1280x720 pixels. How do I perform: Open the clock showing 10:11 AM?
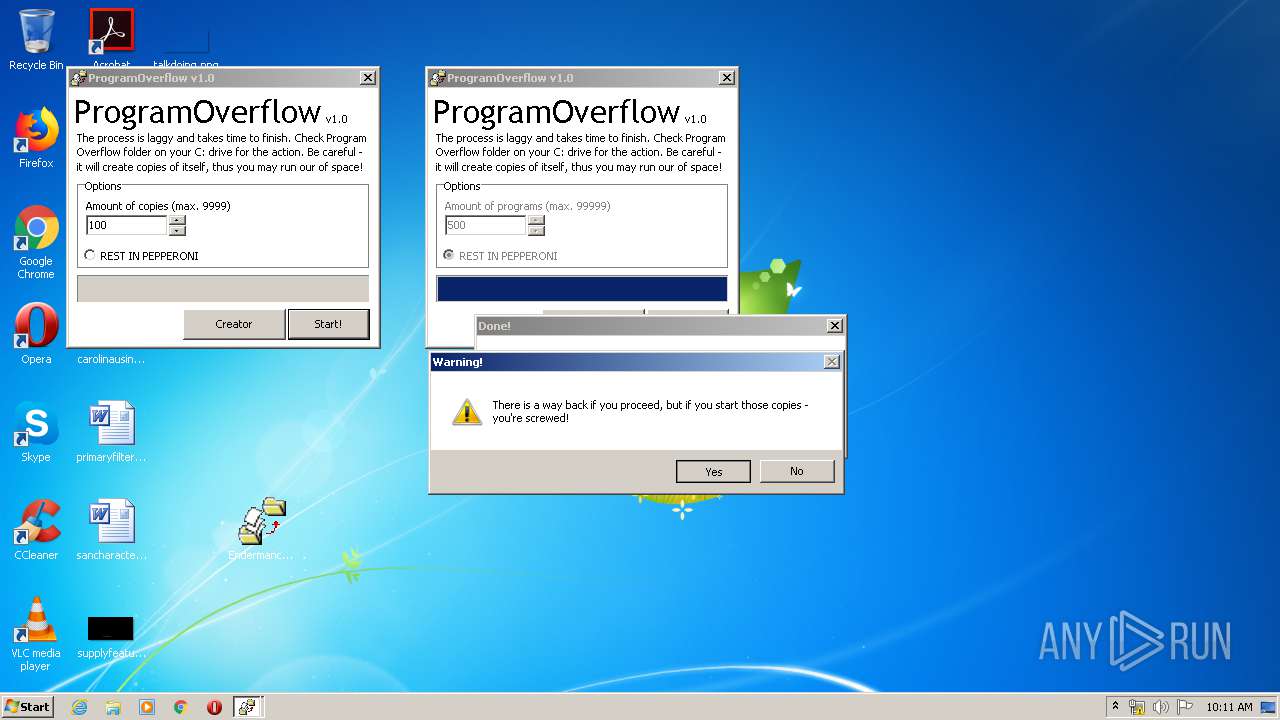click(1229, 707)
